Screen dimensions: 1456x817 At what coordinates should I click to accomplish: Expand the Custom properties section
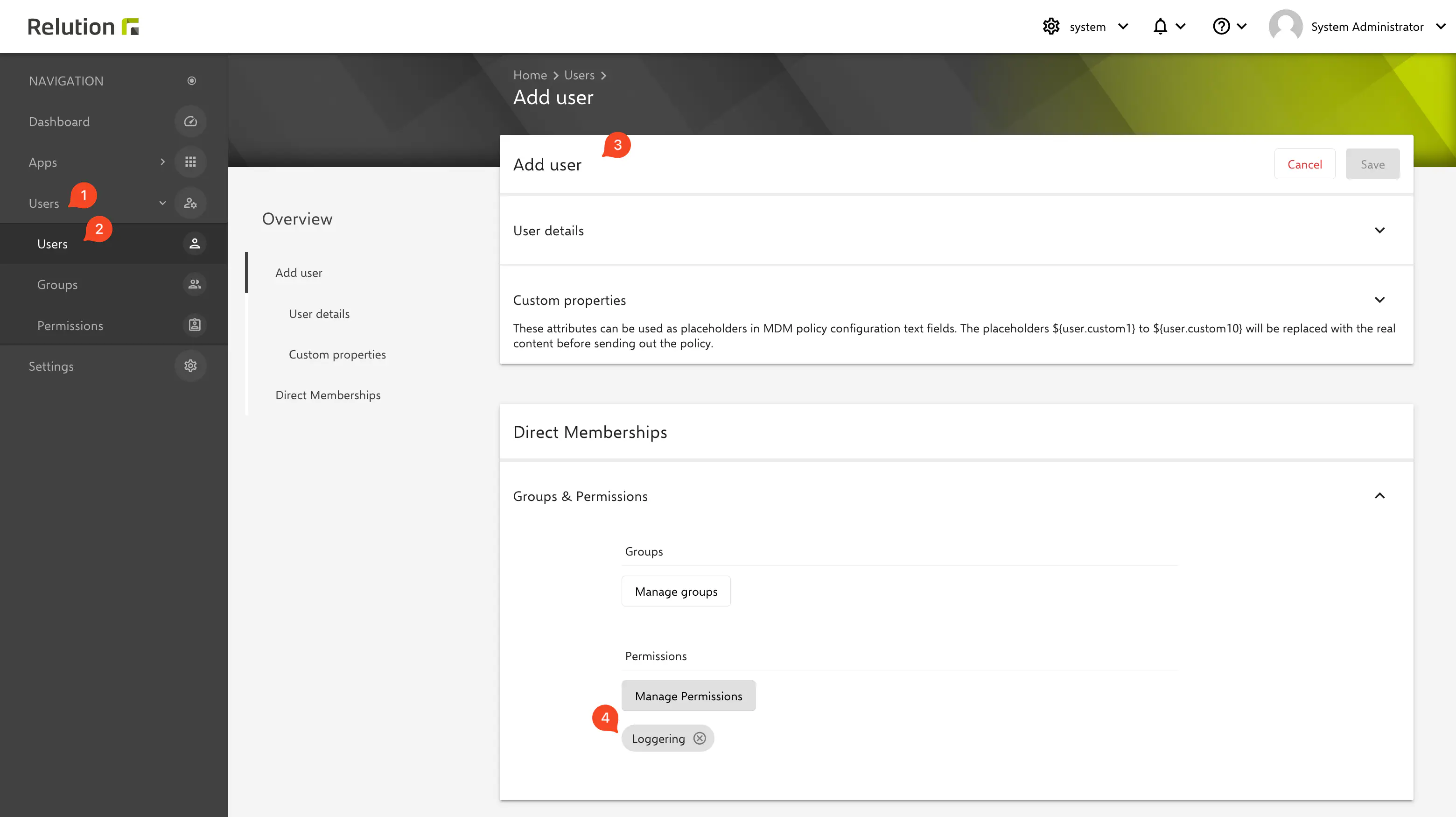tap(1379, 300)
